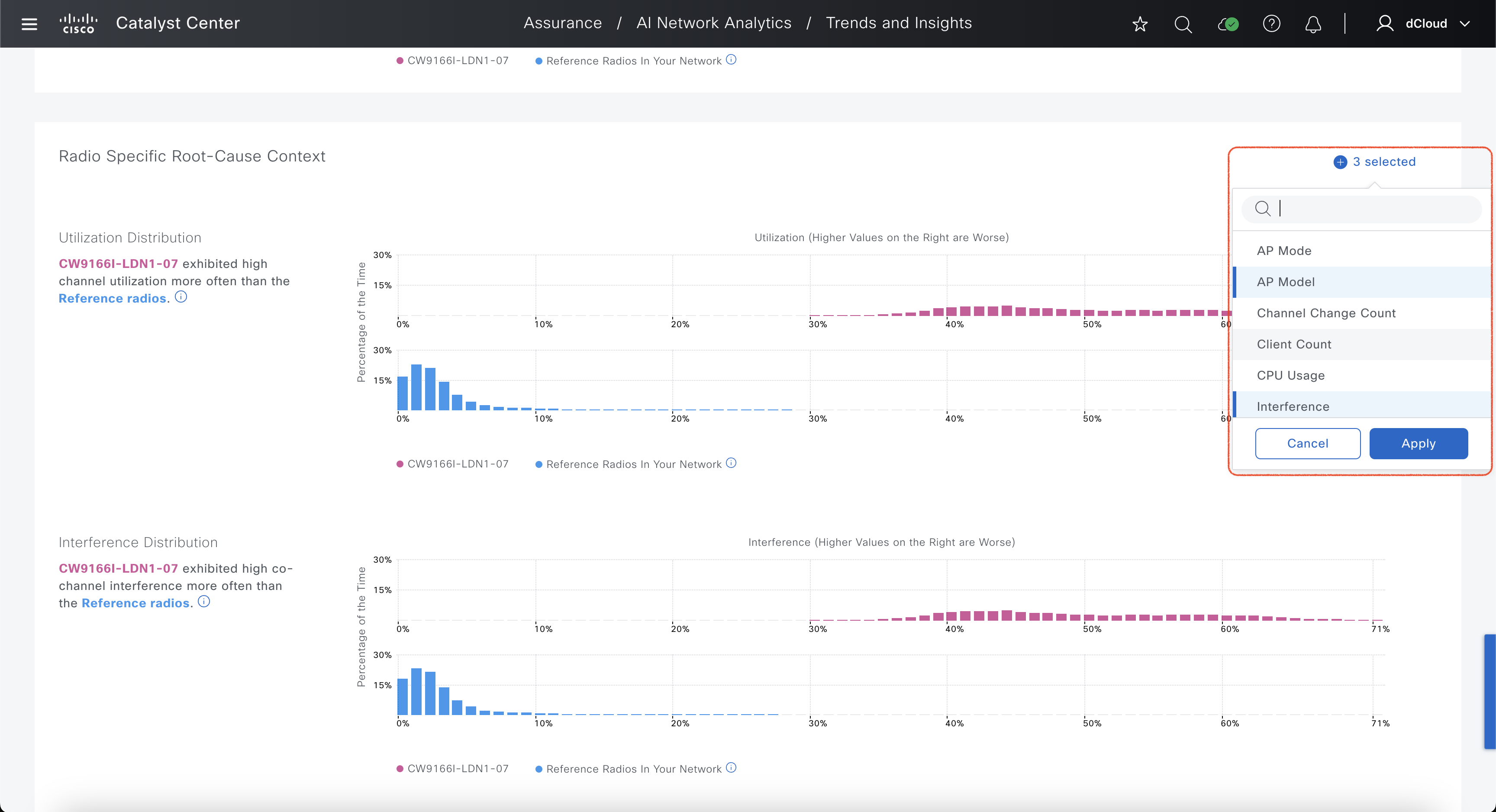This screenshot has height=812, width=1496.
Task: Select Channel Change Count option
Action: pyautogui.click(x=1362, y=313)
